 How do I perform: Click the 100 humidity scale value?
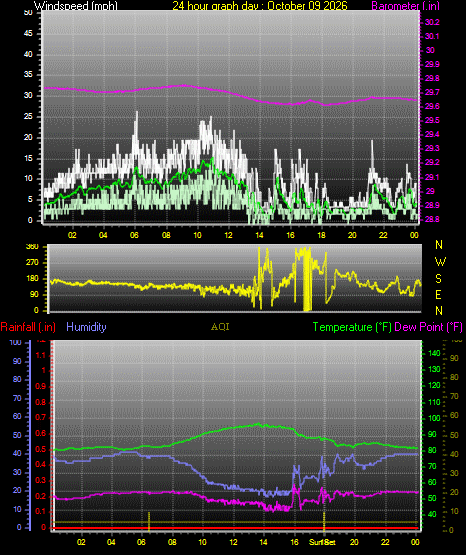(16, 343)
